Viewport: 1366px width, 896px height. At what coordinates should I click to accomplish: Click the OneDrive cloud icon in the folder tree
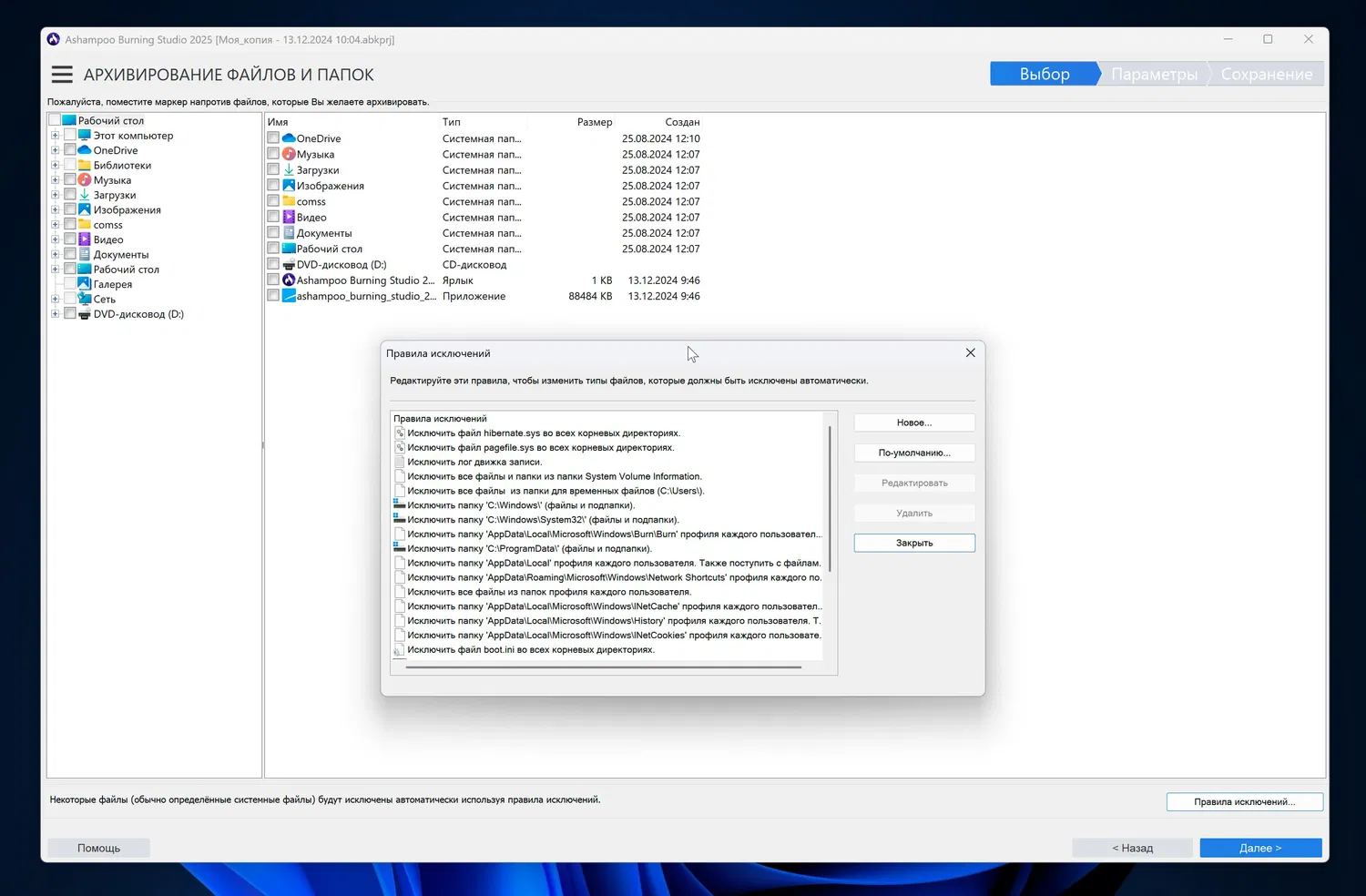point(85,150)
